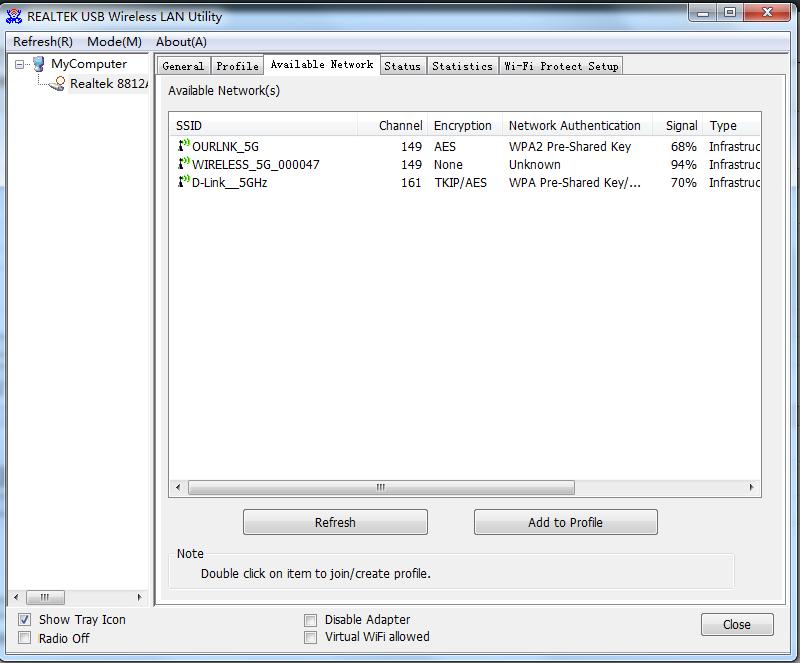Switch to the Profile tab
800x663 pixels.
click(237, 66)
